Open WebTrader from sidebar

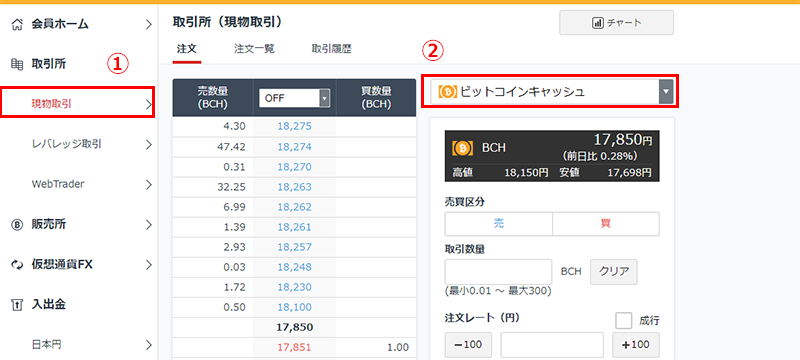click(x=58, y=185)
